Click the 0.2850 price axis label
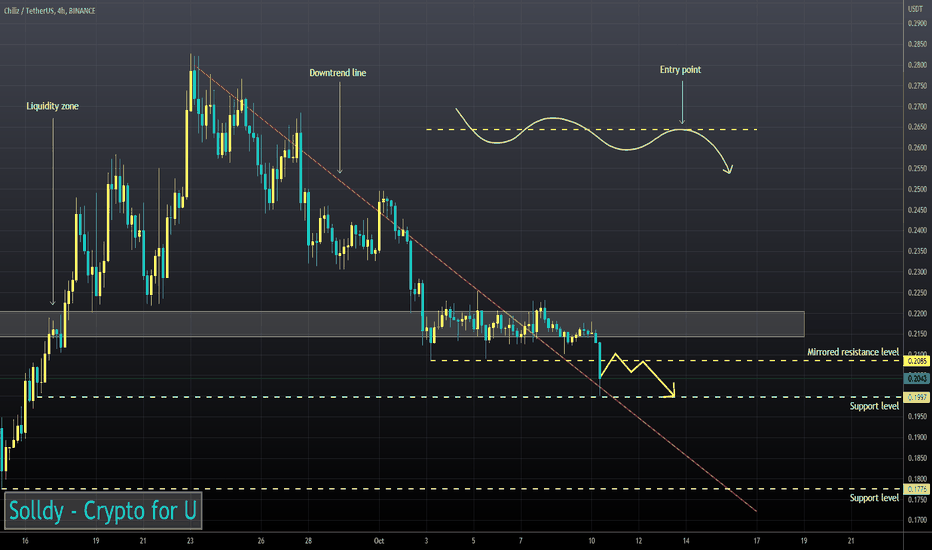This screenshot has width=932, height=550. 917,44
